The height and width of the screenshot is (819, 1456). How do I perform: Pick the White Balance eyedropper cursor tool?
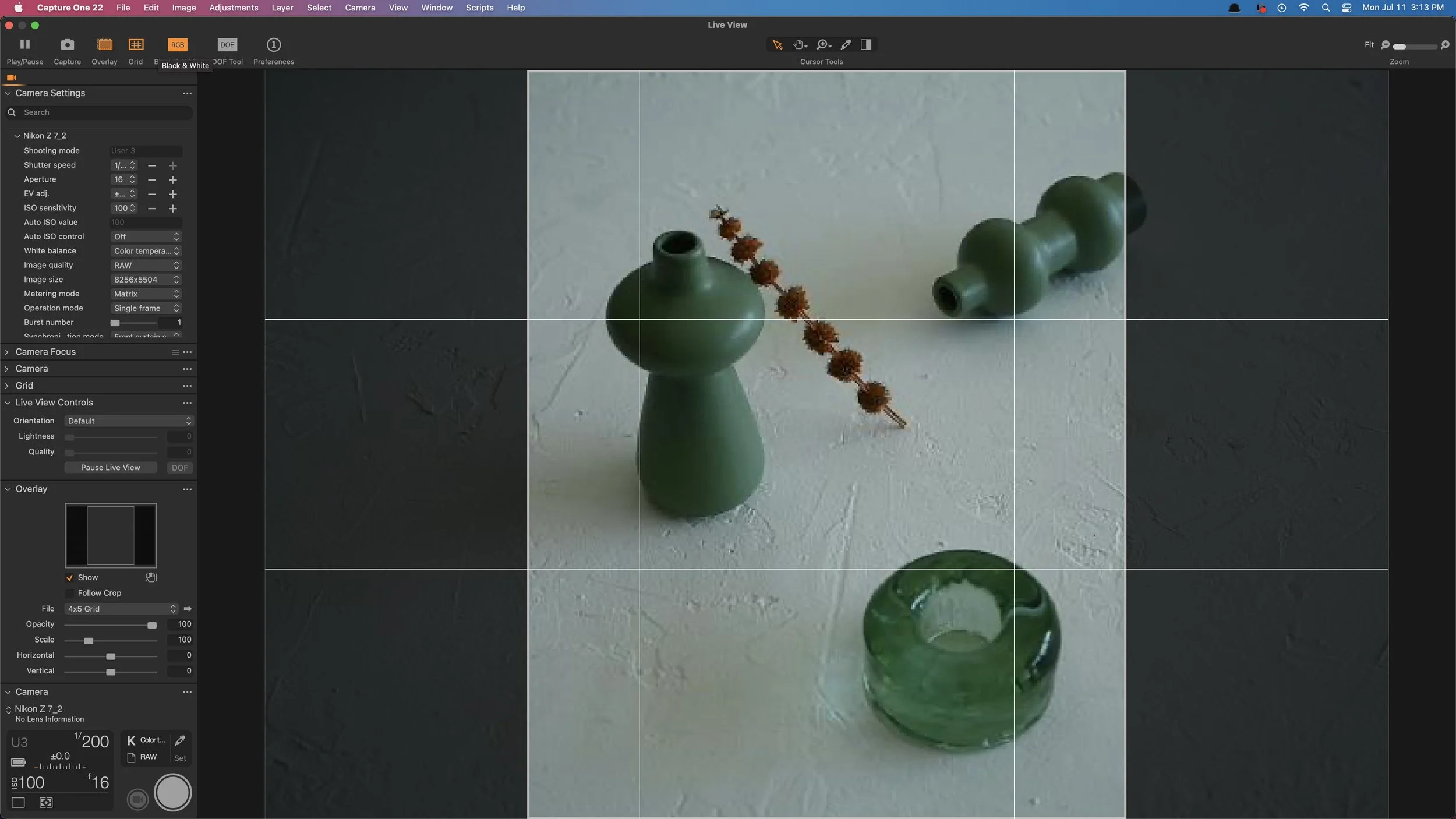tap(845, 45)
